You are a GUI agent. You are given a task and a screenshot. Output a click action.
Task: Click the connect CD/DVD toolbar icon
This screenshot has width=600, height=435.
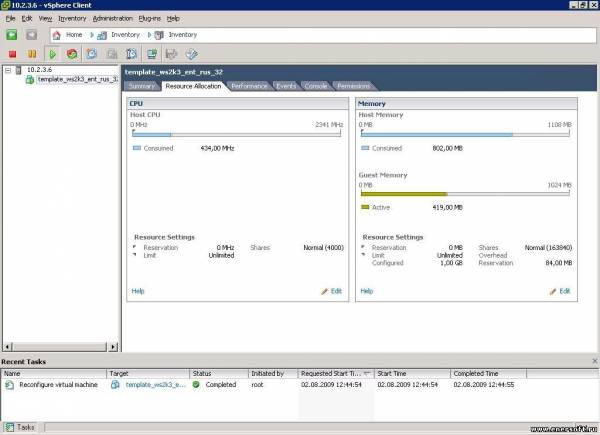pos(192,54)
